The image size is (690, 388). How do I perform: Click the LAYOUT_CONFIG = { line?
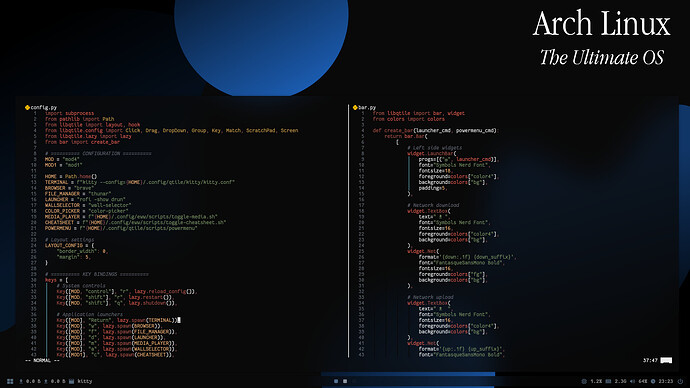pos(70,245)
